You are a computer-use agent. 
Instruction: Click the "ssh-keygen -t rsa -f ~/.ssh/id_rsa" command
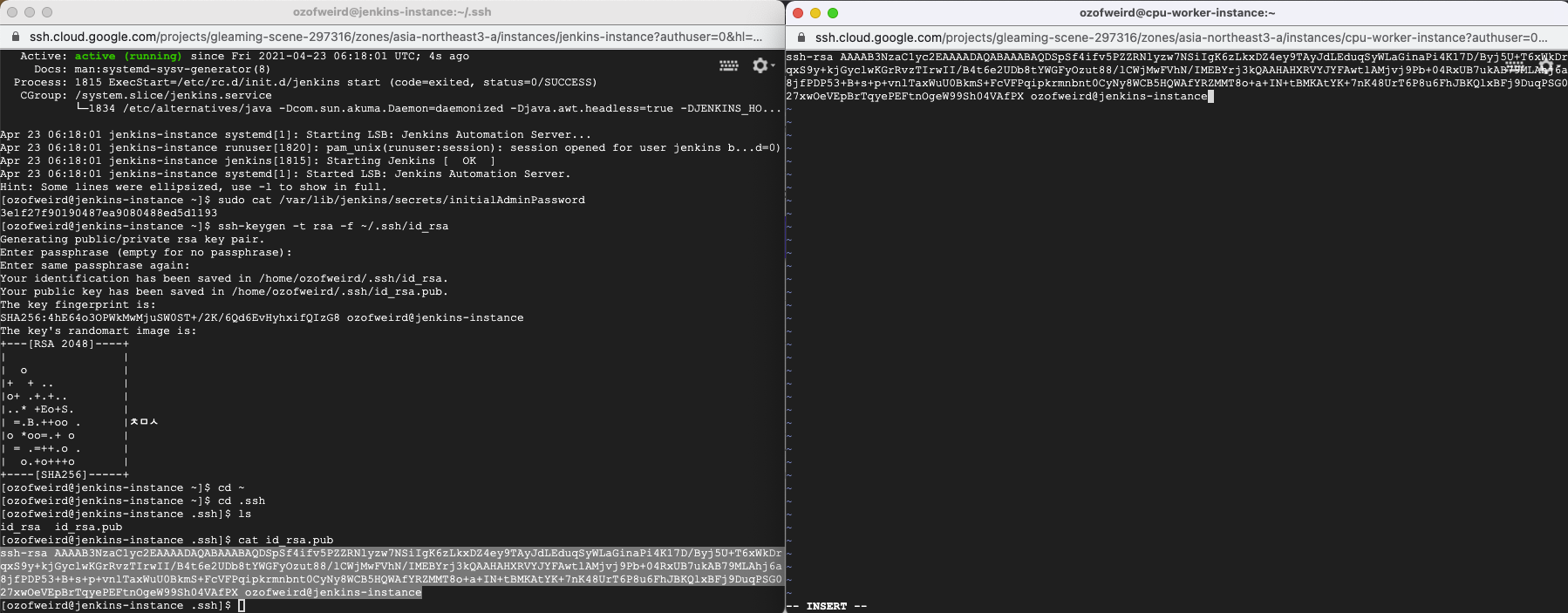(333, 226)
